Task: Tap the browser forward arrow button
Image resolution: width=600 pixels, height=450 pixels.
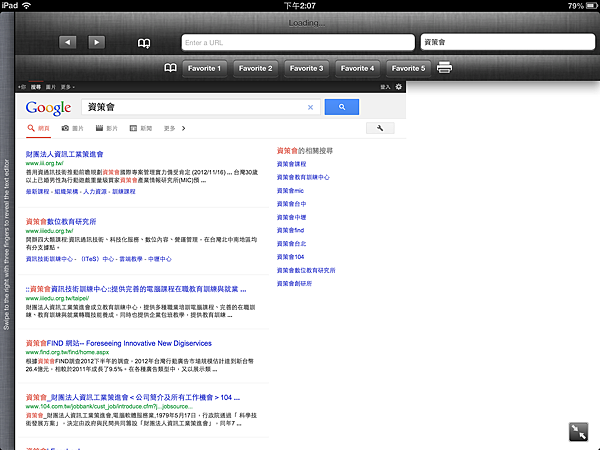Action: [96, 42]
